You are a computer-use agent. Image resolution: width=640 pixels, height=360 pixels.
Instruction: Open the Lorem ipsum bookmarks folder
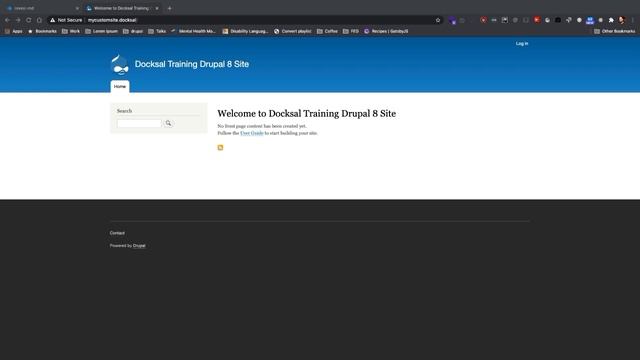tap(102, 31)
